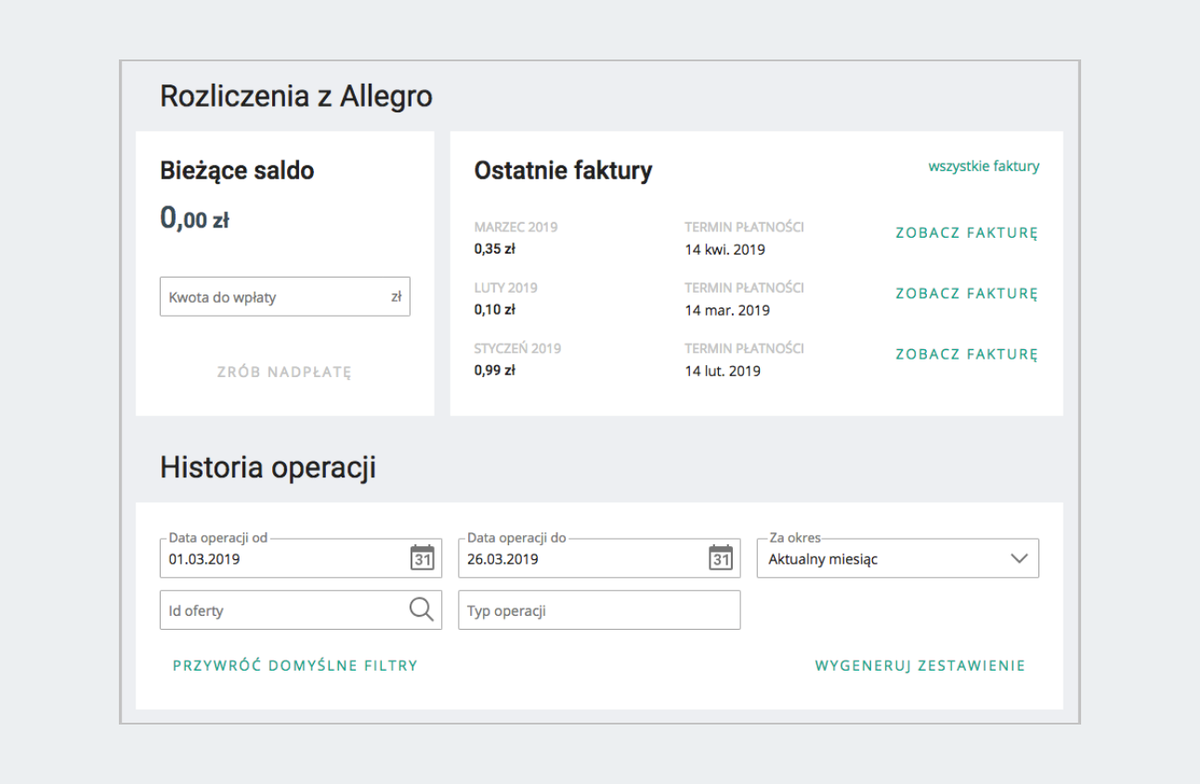This screenshot has width=1200, height=784.
Task: View the invoice for Styczeń 2019
Action: pyautogui.click(x=967, y=355)
